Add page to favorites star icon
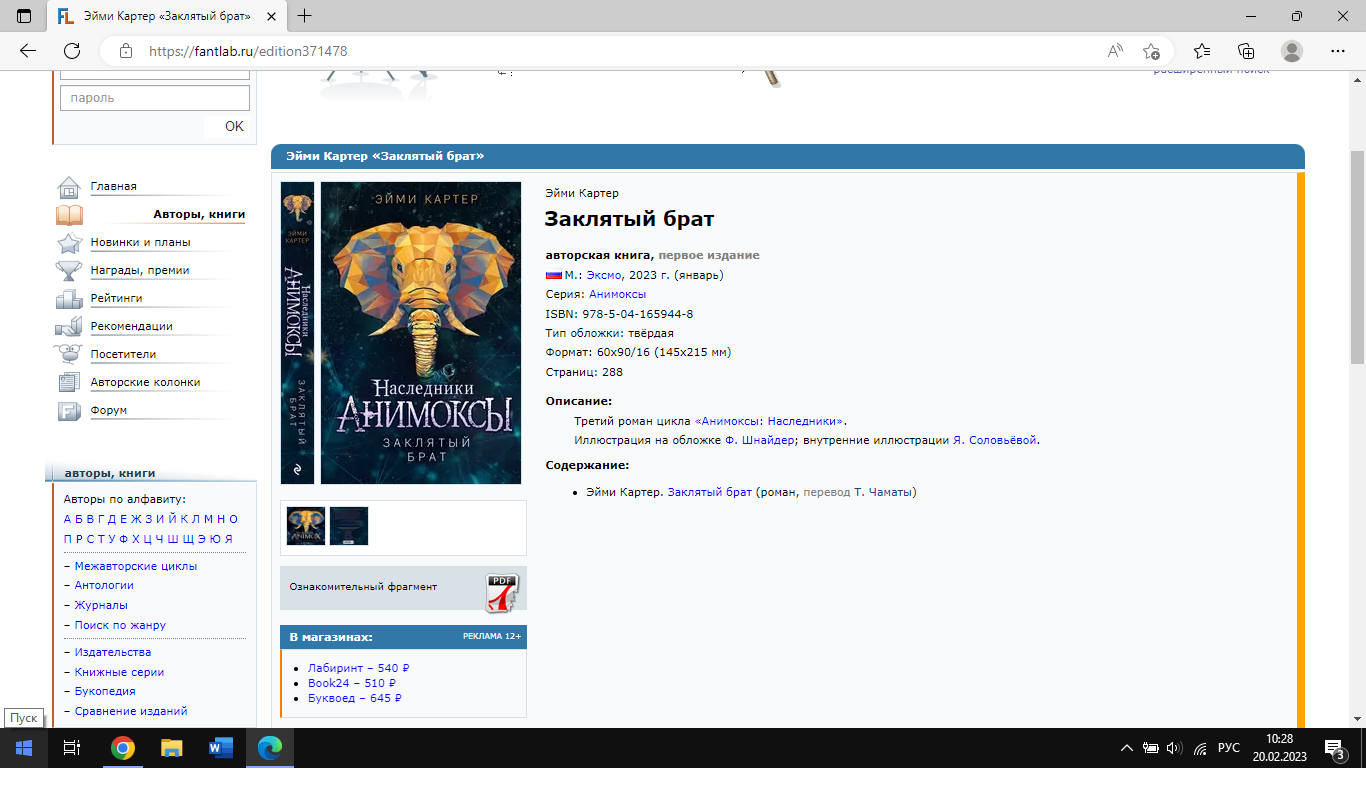This screenshot has width=1366, height=800. (x=1151, y=51)
